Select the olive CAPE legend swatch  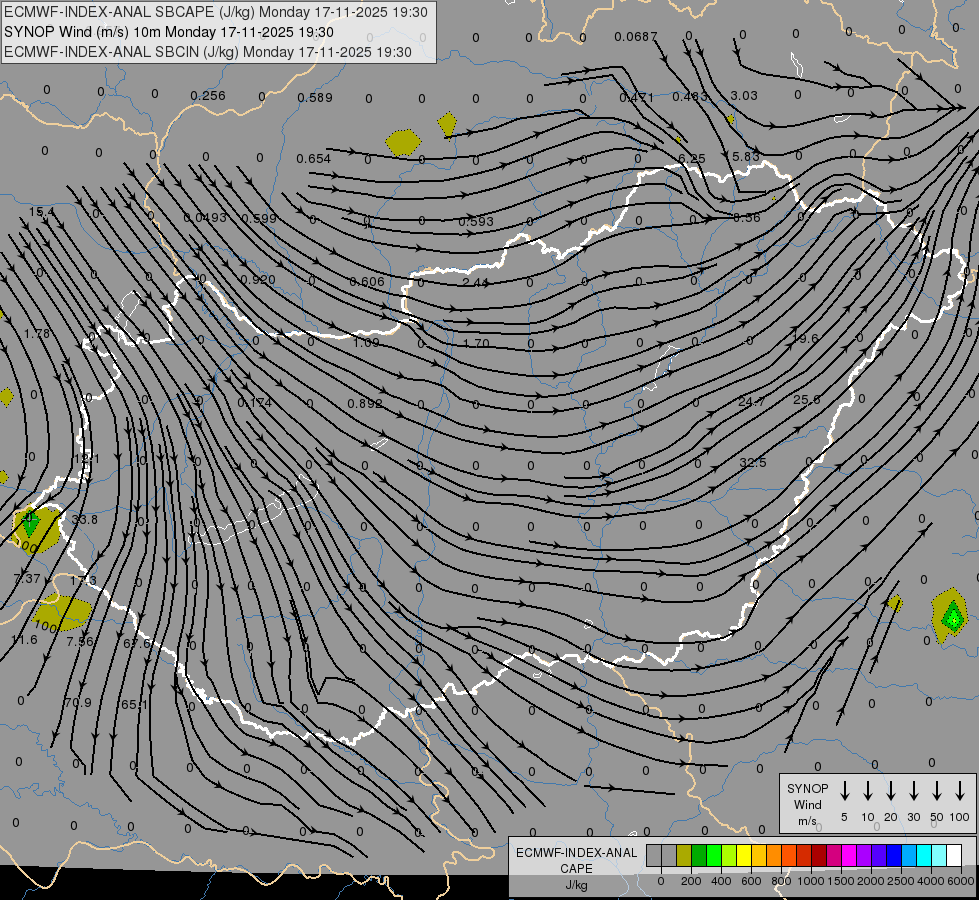(x=684, y=855)
